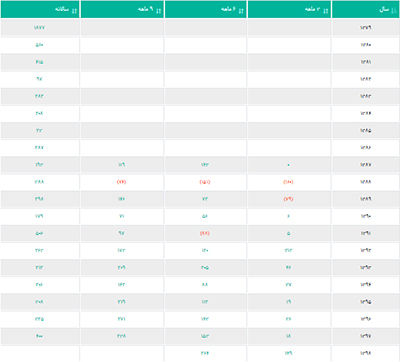The image size is (400, 362).
Task: Select year cell ۱۳۹۱
Action: point(366,233)
